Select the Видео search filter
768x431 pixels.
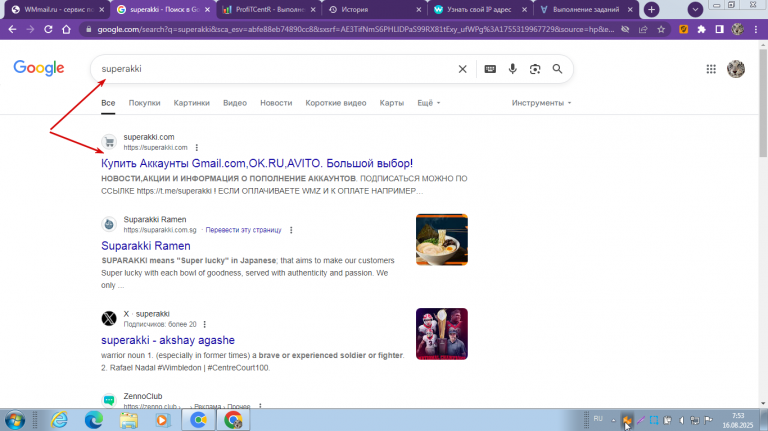click(x=235, y=103)
